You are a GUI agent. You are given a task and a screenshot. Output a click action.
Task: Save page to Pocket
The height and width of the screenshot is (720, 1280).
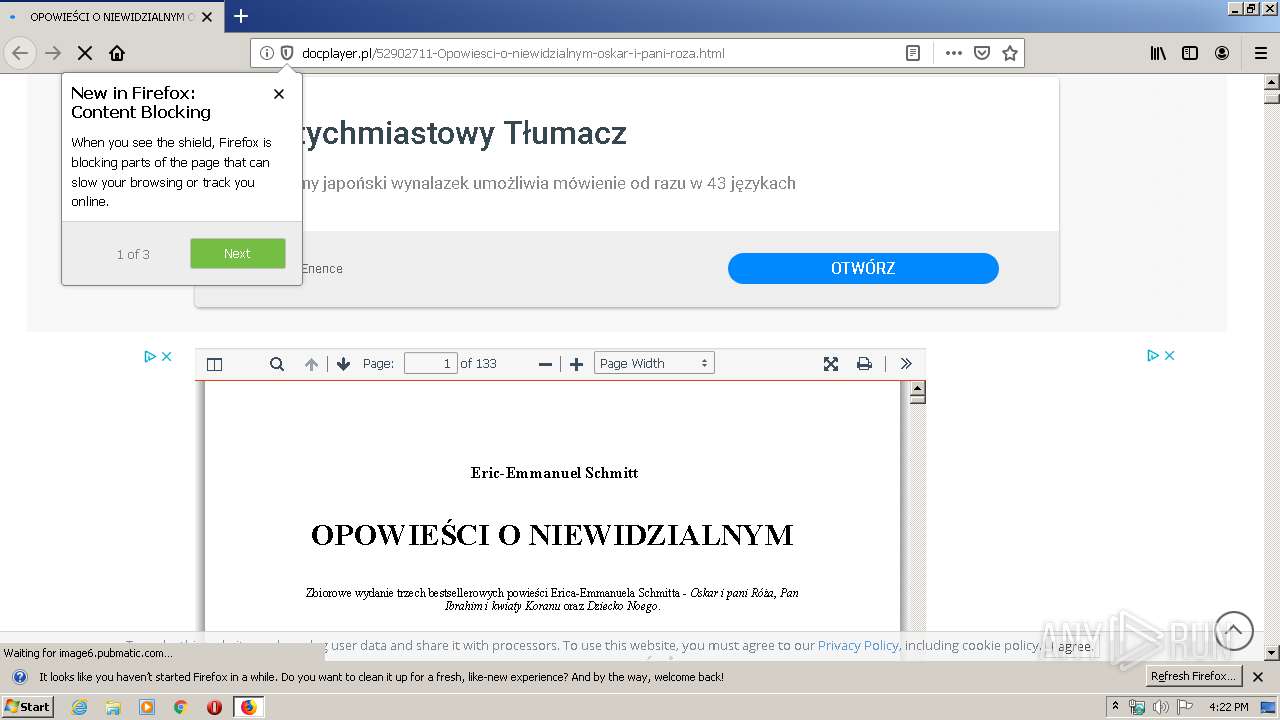(982, 53)
